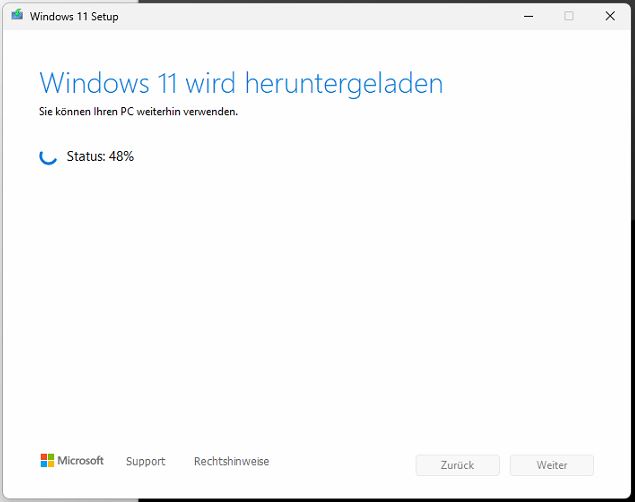The width and height of the screenshot is (635, 502).
Task: Click the four-color Microsoft logo squares
Action: 47,461
